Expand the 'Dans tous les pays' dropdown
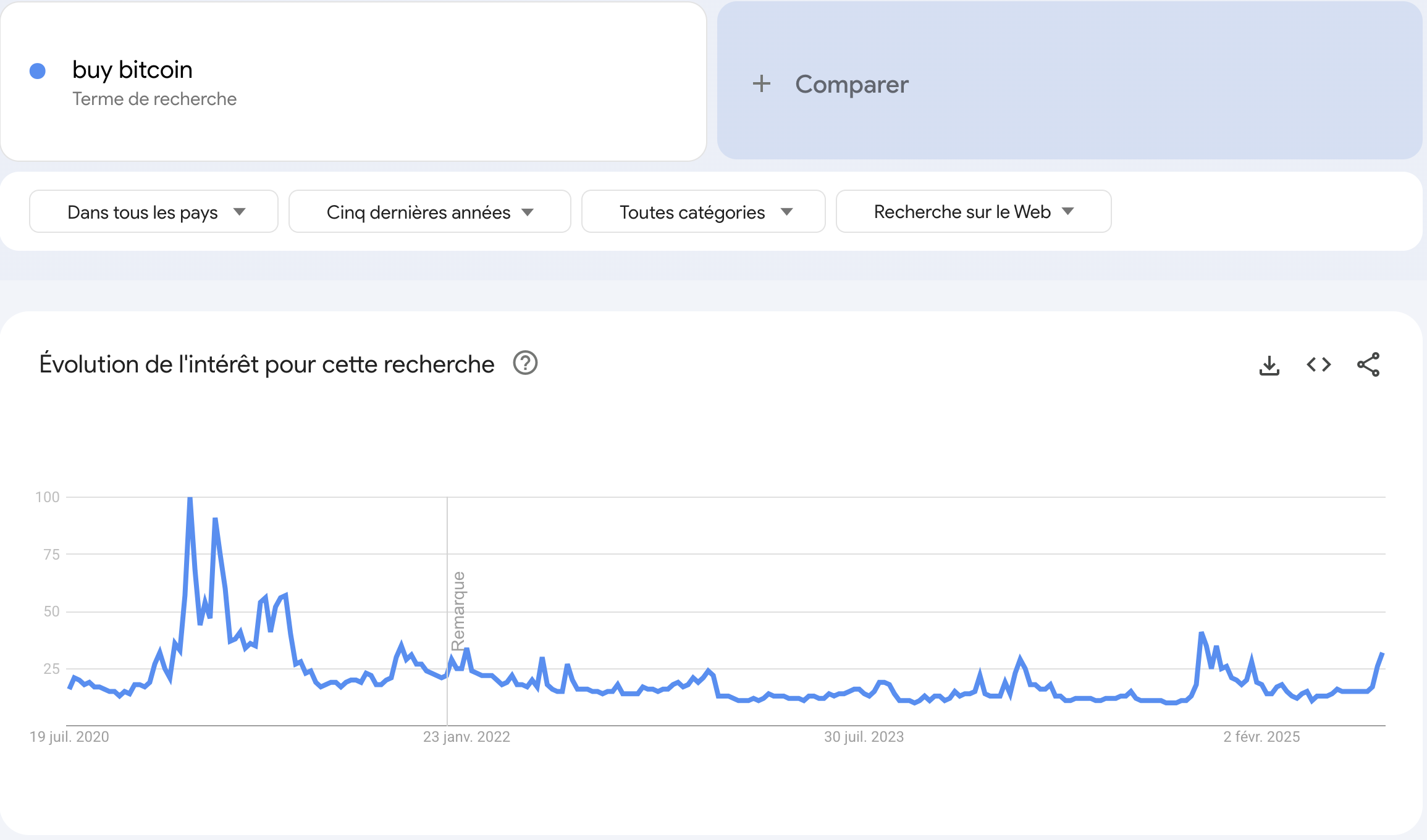 pyautogui.click(x=154, y=212)
